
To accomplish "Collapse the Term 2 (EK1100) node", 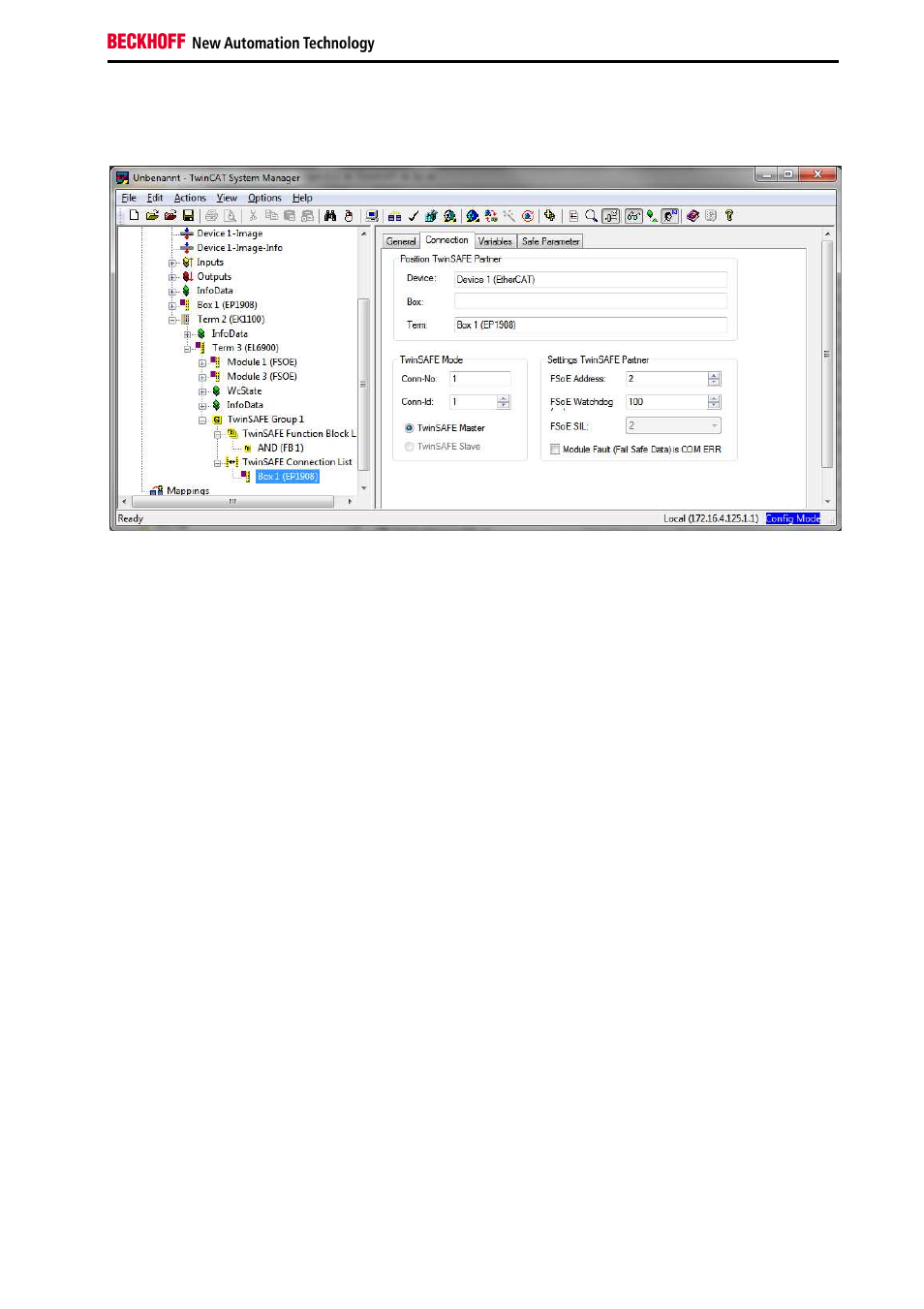I will point(172,320).
